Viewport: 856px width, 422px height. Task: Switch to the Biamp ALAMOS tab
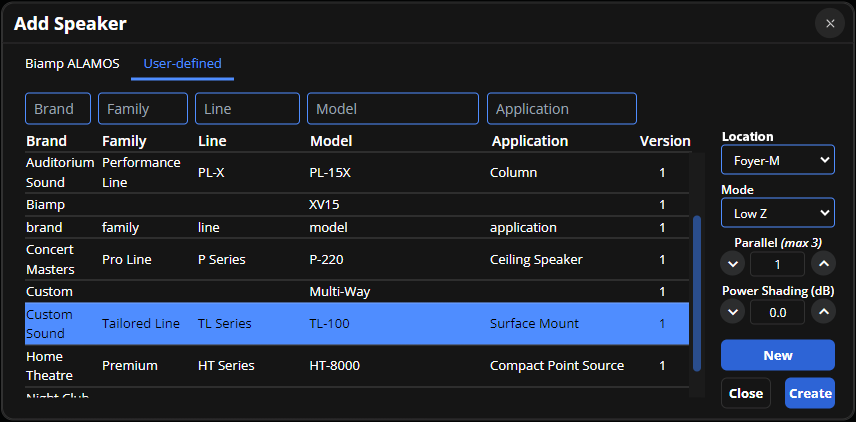[72, 64]
